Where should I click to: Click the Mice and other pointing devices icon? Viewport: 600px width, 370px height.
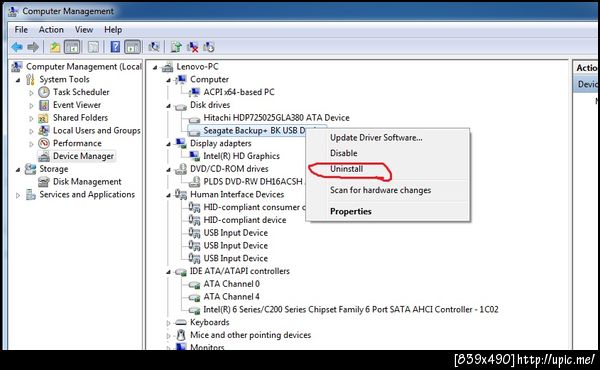coord(181,335)
